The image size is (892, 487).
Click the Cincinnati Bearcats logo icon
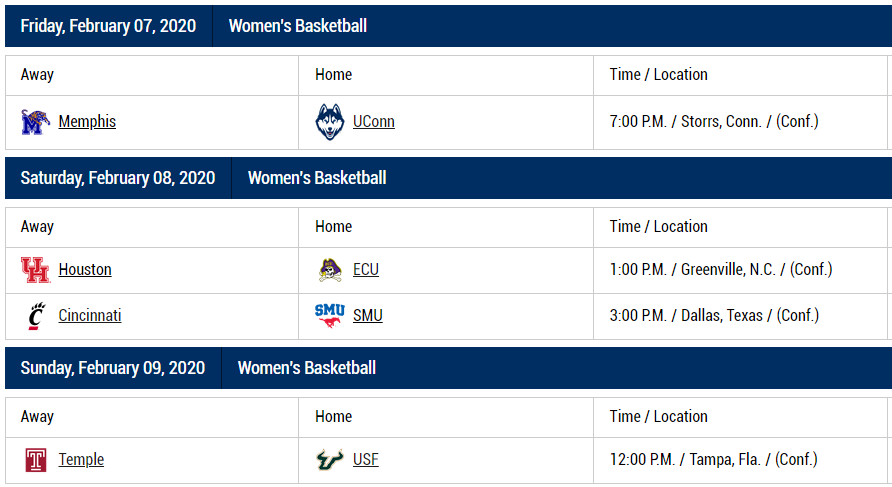[35, 316]
